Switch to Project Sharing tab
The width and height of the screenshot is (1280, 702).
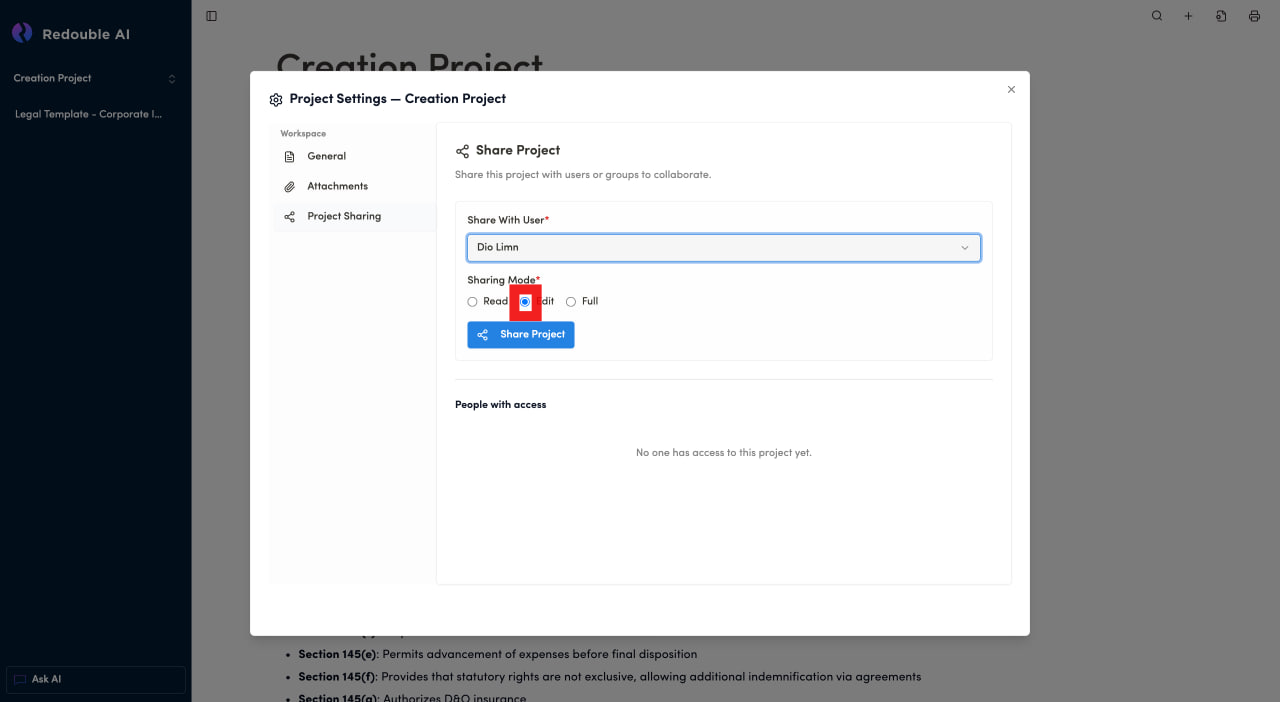point(343,216)
